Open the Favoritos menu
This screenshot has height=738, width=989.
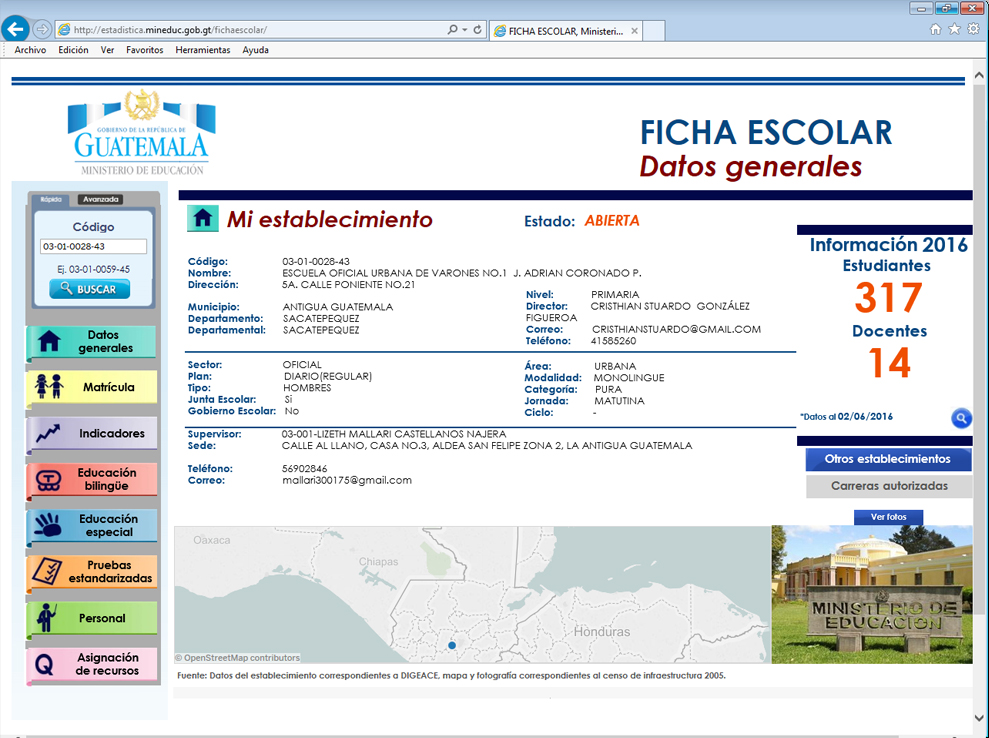[145, 50]
